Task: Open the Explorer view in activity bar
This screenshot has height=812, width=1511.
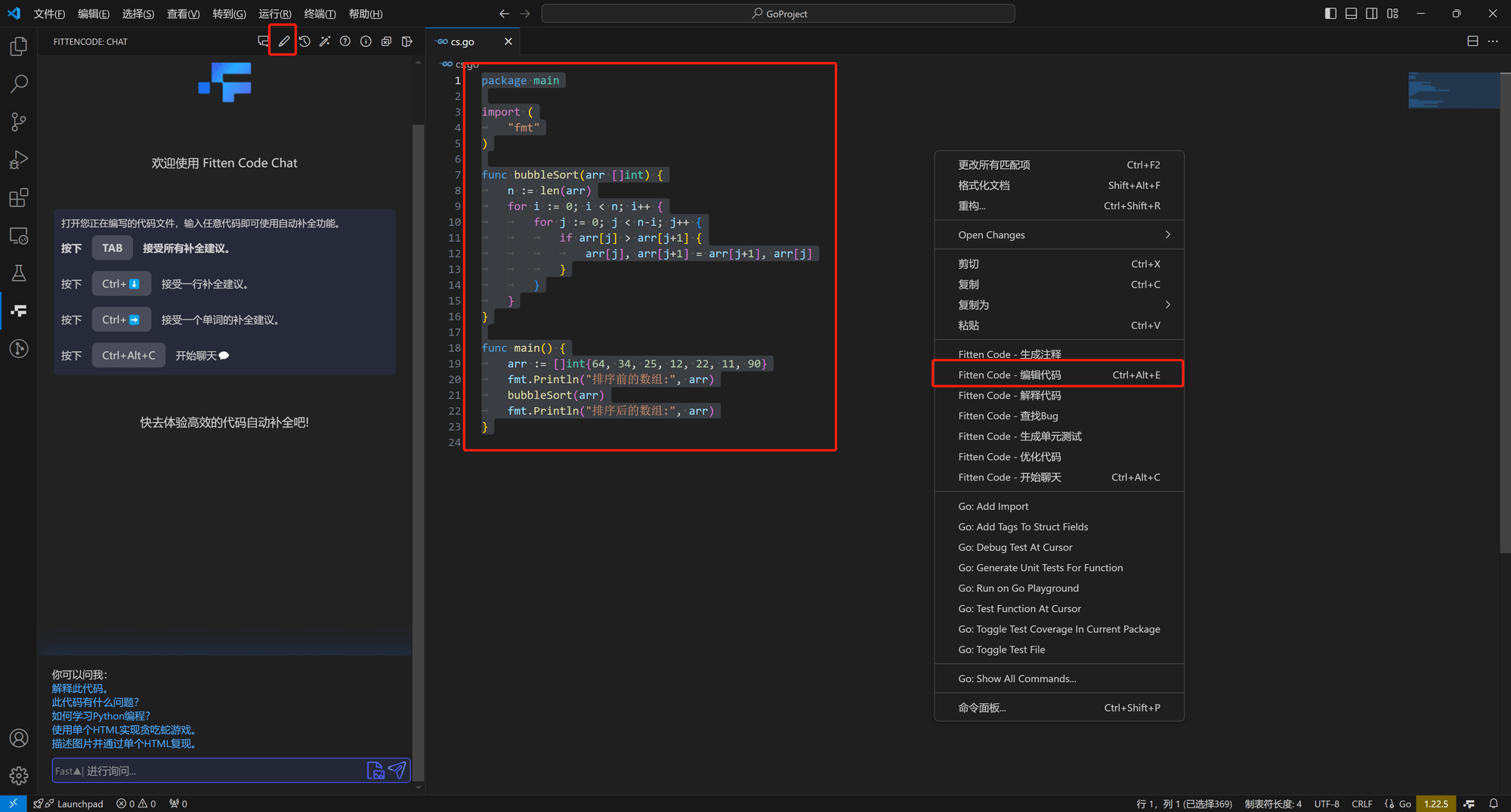Action: pyautogui.click(x=19, y=46)
